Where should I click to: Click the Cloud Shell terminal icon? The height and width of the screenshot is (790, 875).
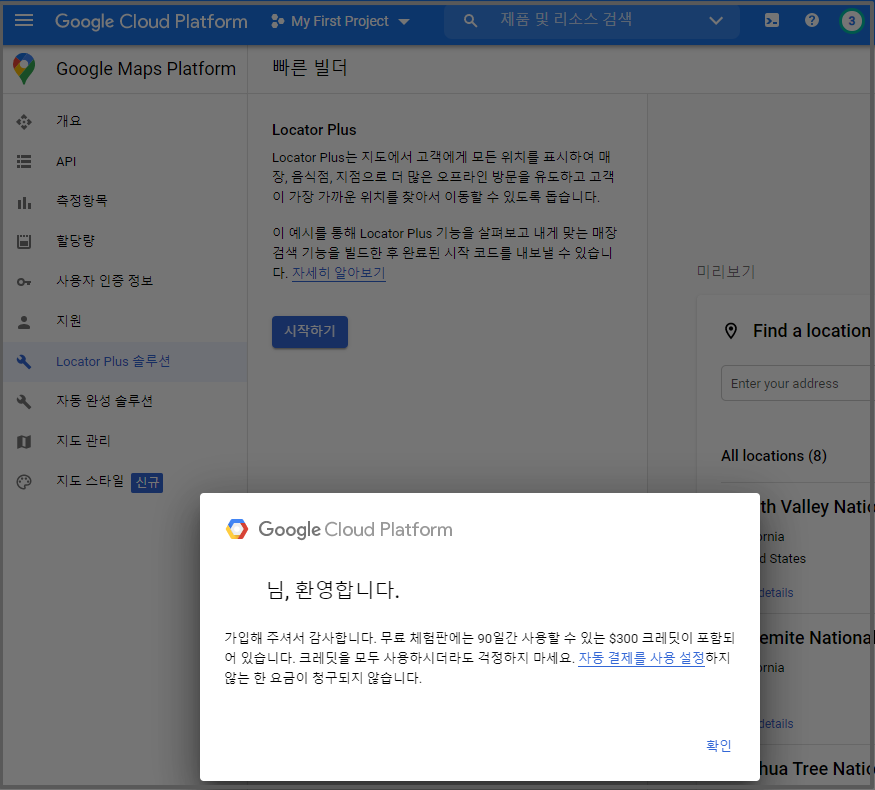tap(772, 21)
